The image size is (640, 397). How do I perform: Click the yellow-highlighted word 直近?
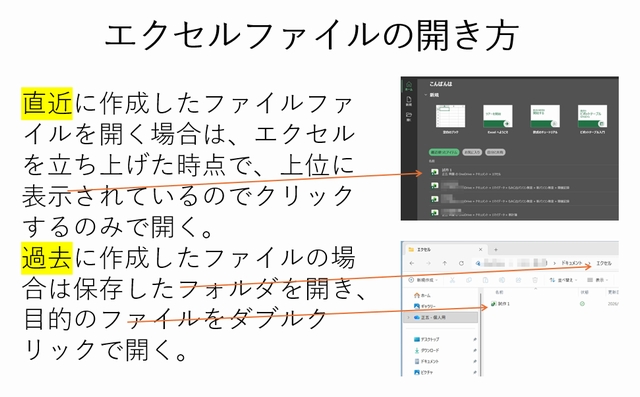47,103
